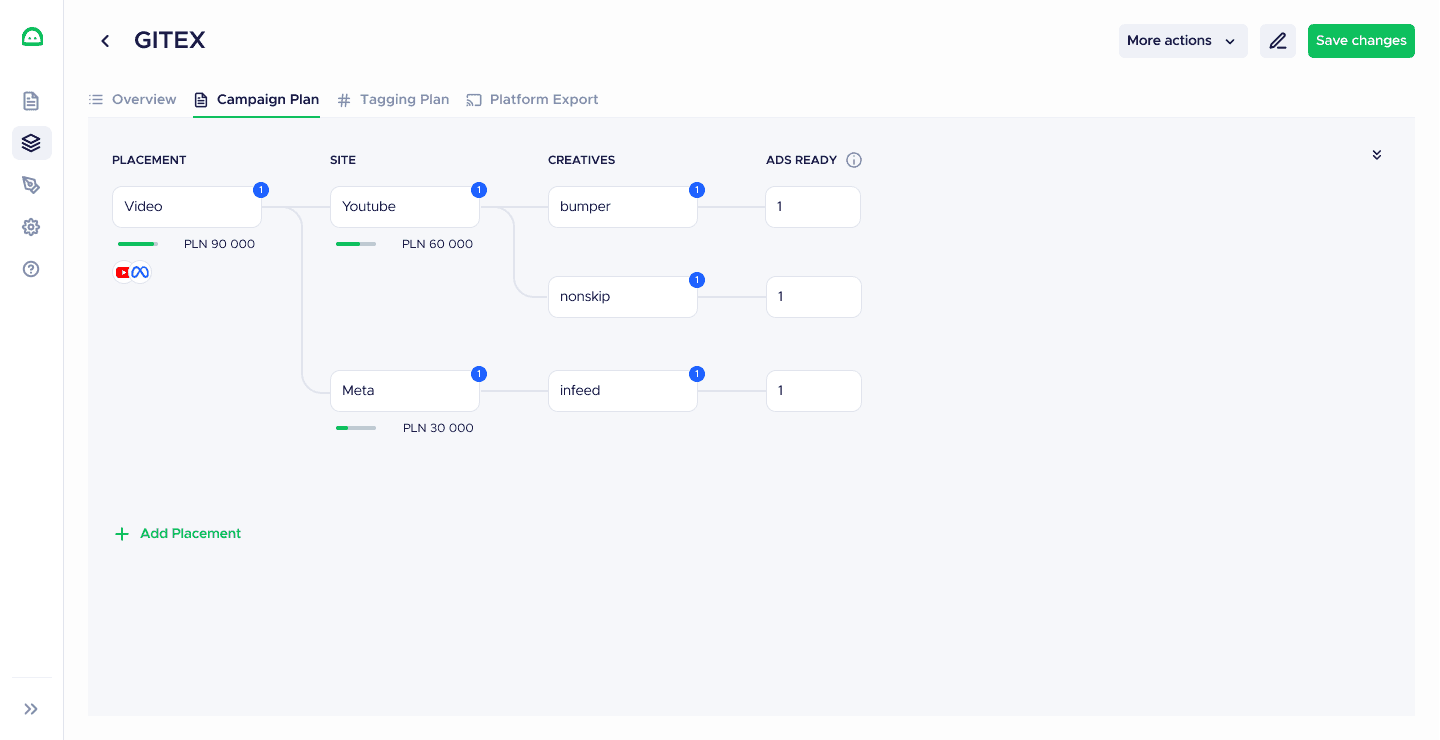Click the Video budget progress bar
Viewport: 1440px width, 740px height.
click(x=138, y=244)
